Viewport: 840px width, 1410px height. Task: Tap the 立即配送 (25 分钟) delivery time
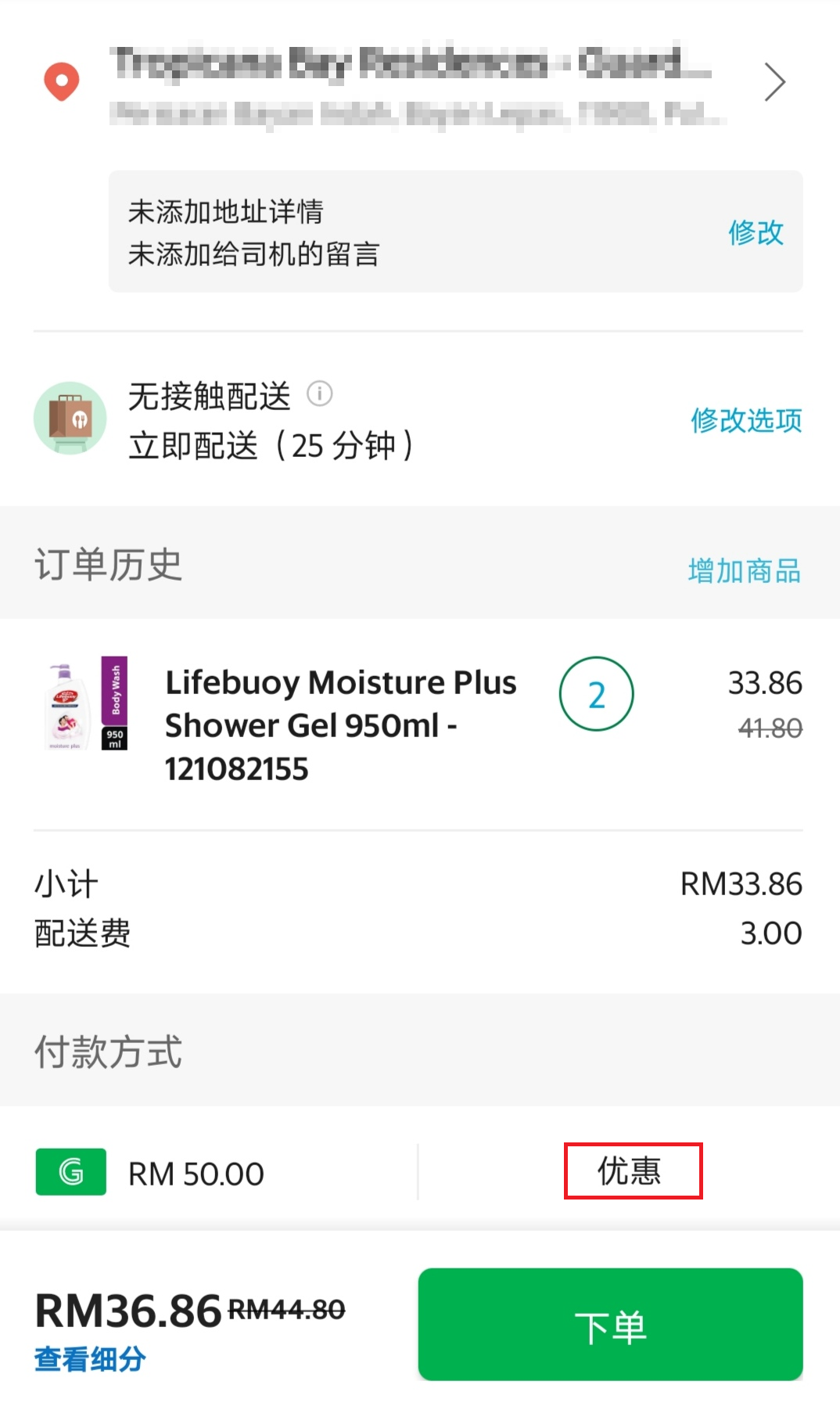coord(271,446)
